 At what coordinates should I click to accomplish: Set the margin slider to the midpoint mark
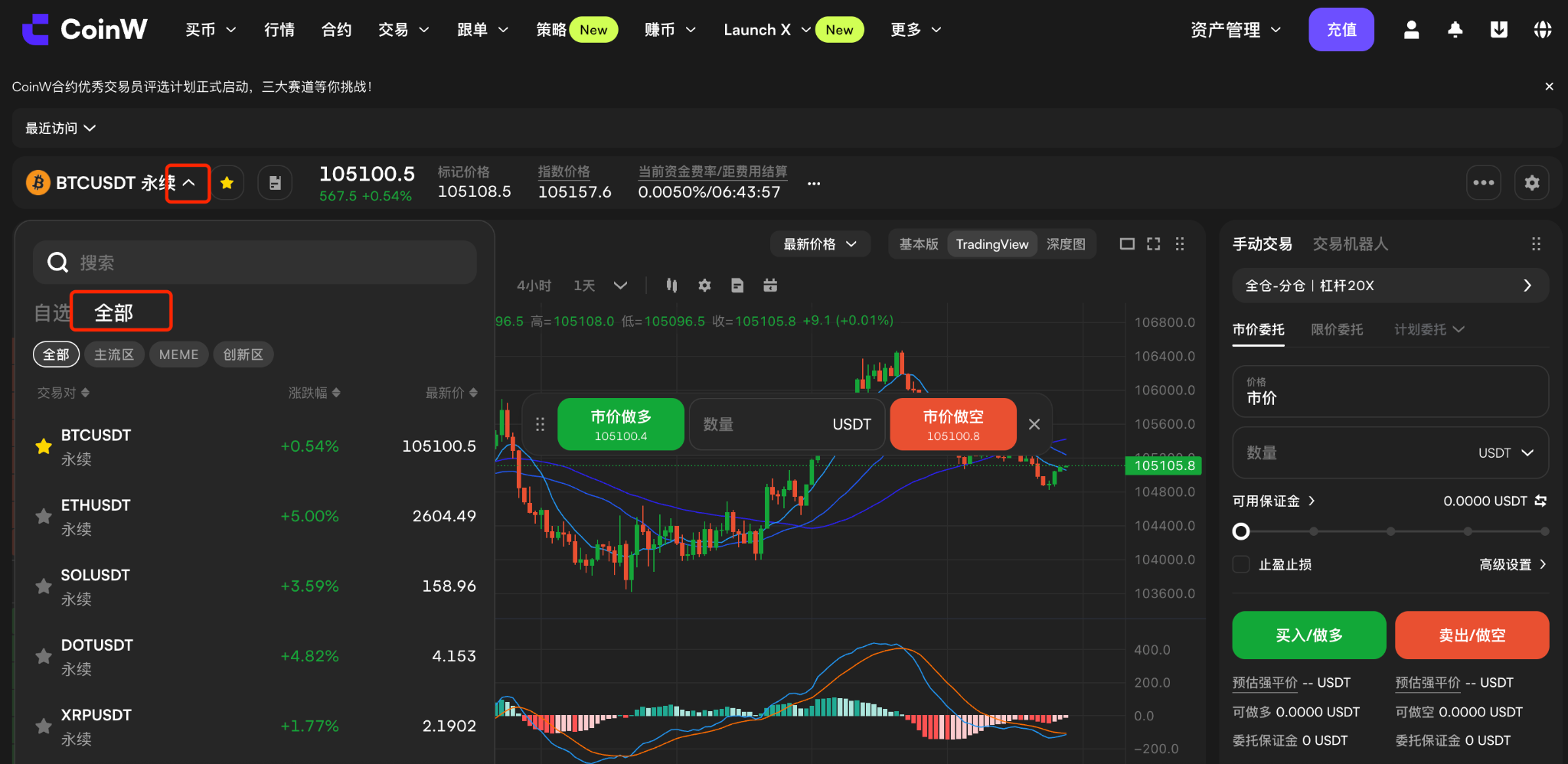click(x=1390, y=531)
